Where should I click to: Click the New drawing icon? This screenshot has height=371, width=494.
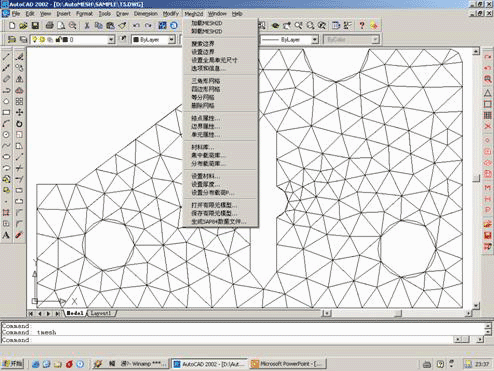[x=12, y=25]
